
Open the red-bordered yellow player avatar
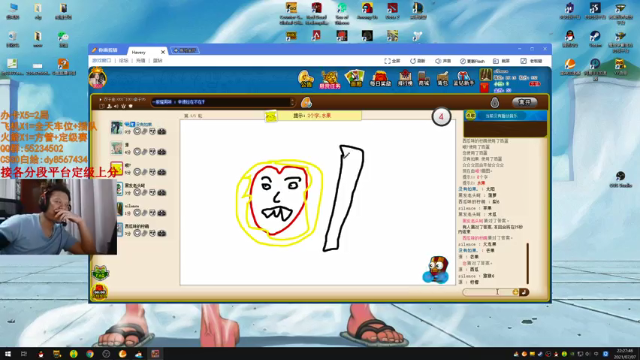[x=116, y=168]
